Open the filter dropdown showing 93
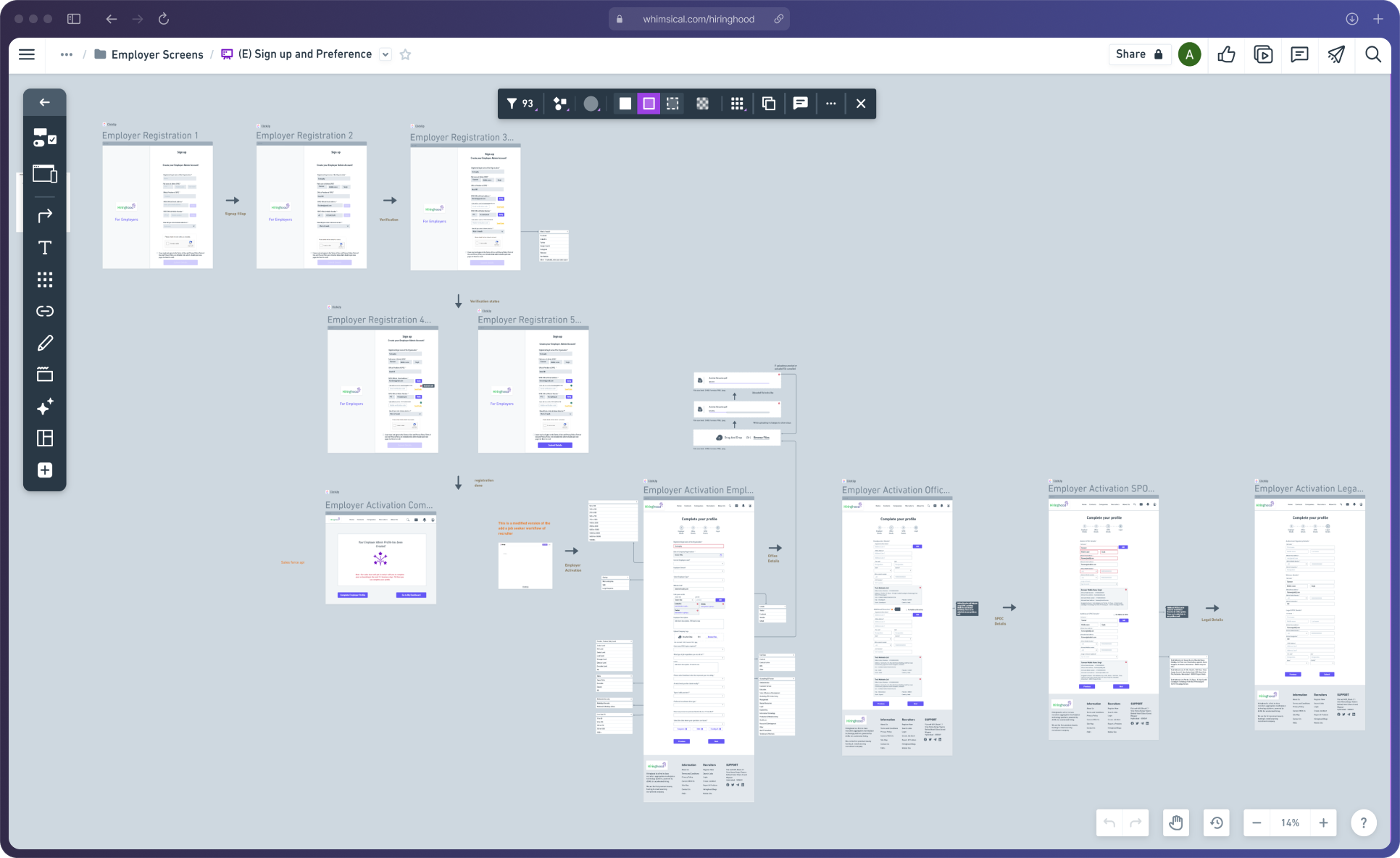This screenshot has height=858, width=1400. coord(520,104)
